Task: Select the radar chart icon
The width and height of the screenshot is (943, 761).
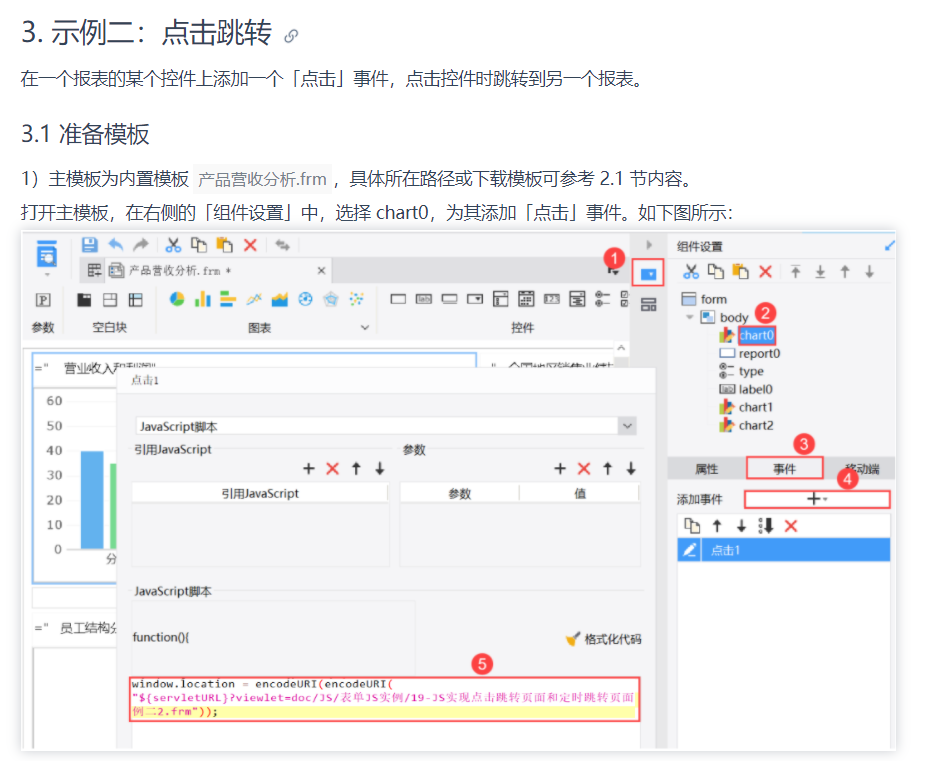Action: 331,299
